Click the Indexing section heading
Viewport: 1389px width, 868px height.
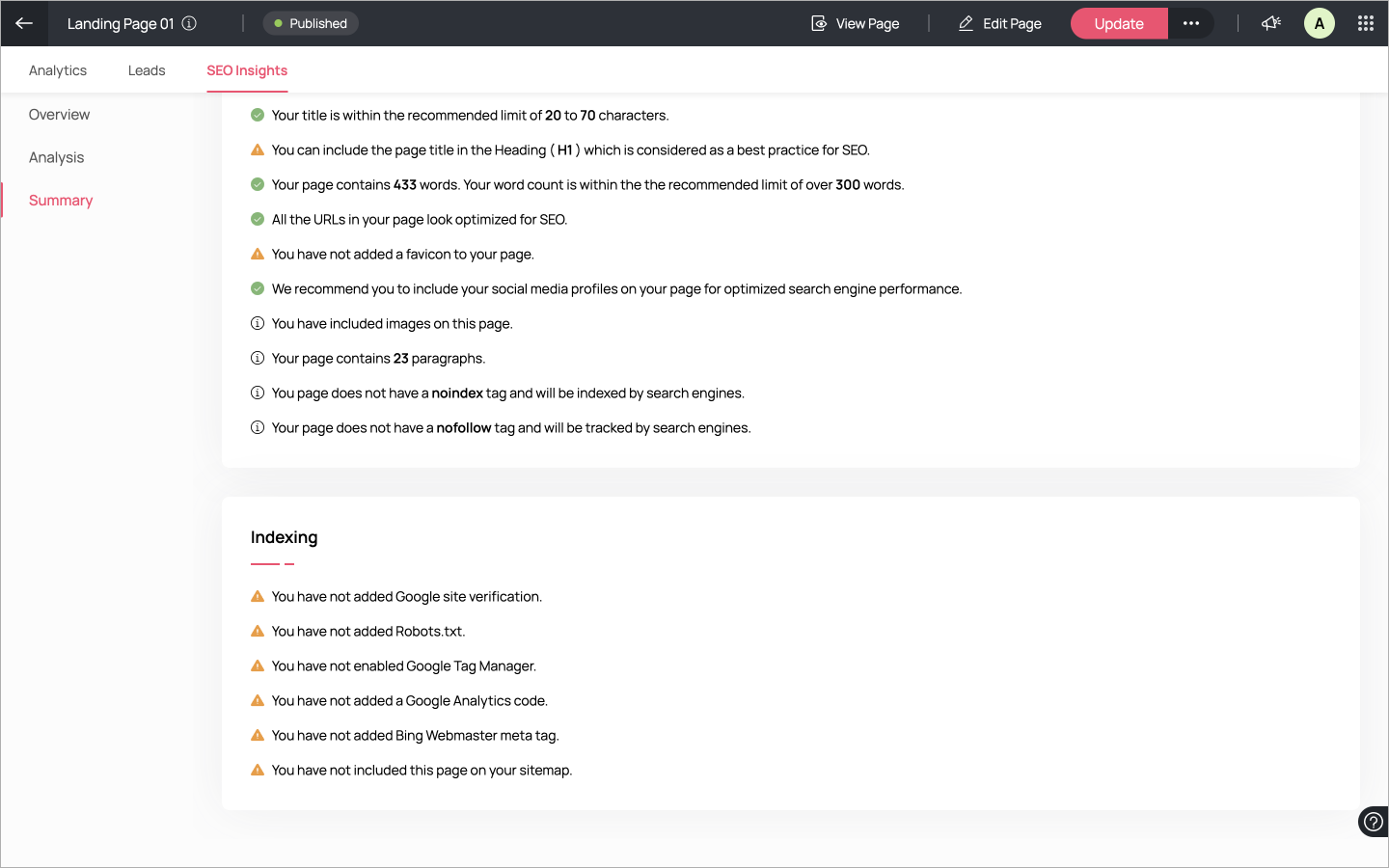pyautogui.click(x=284, y=537)
